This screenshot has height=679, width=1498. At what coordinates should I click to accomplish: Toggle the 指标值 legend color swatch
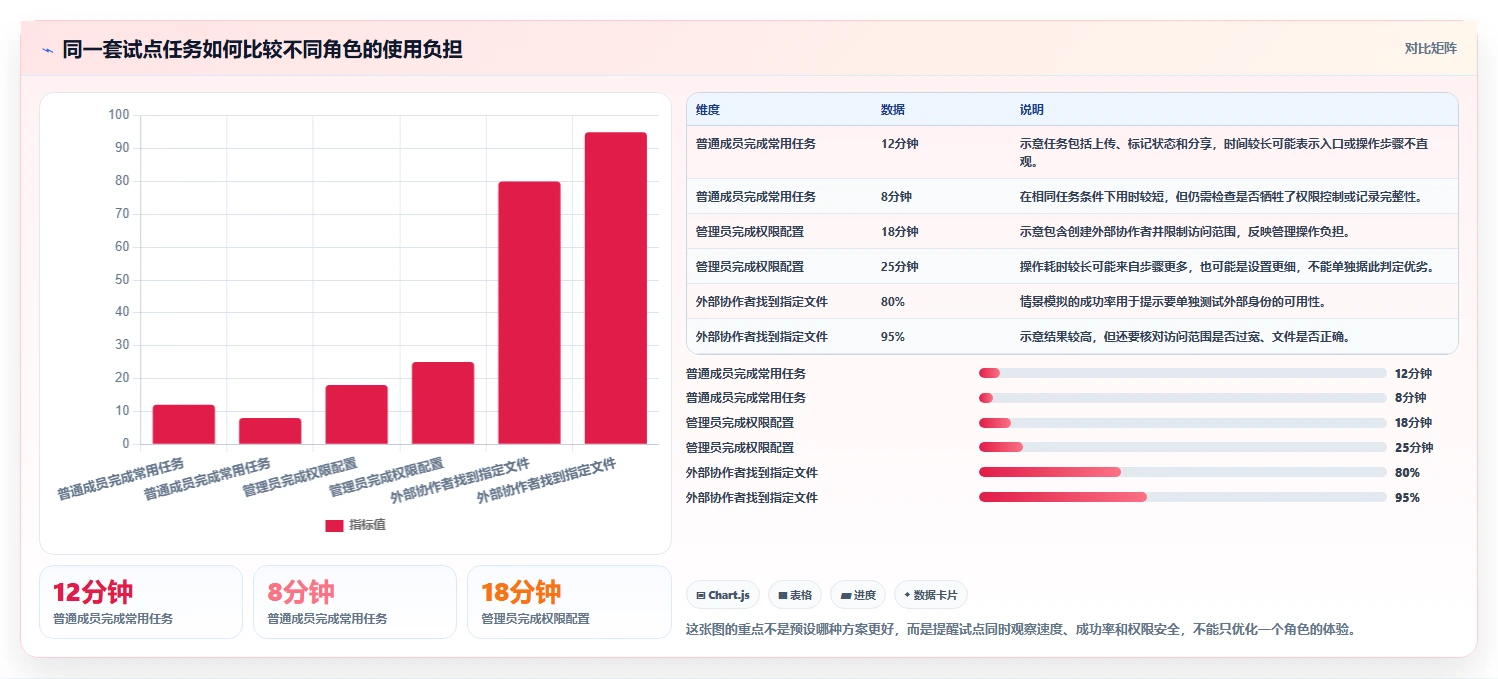pos(334,525)
